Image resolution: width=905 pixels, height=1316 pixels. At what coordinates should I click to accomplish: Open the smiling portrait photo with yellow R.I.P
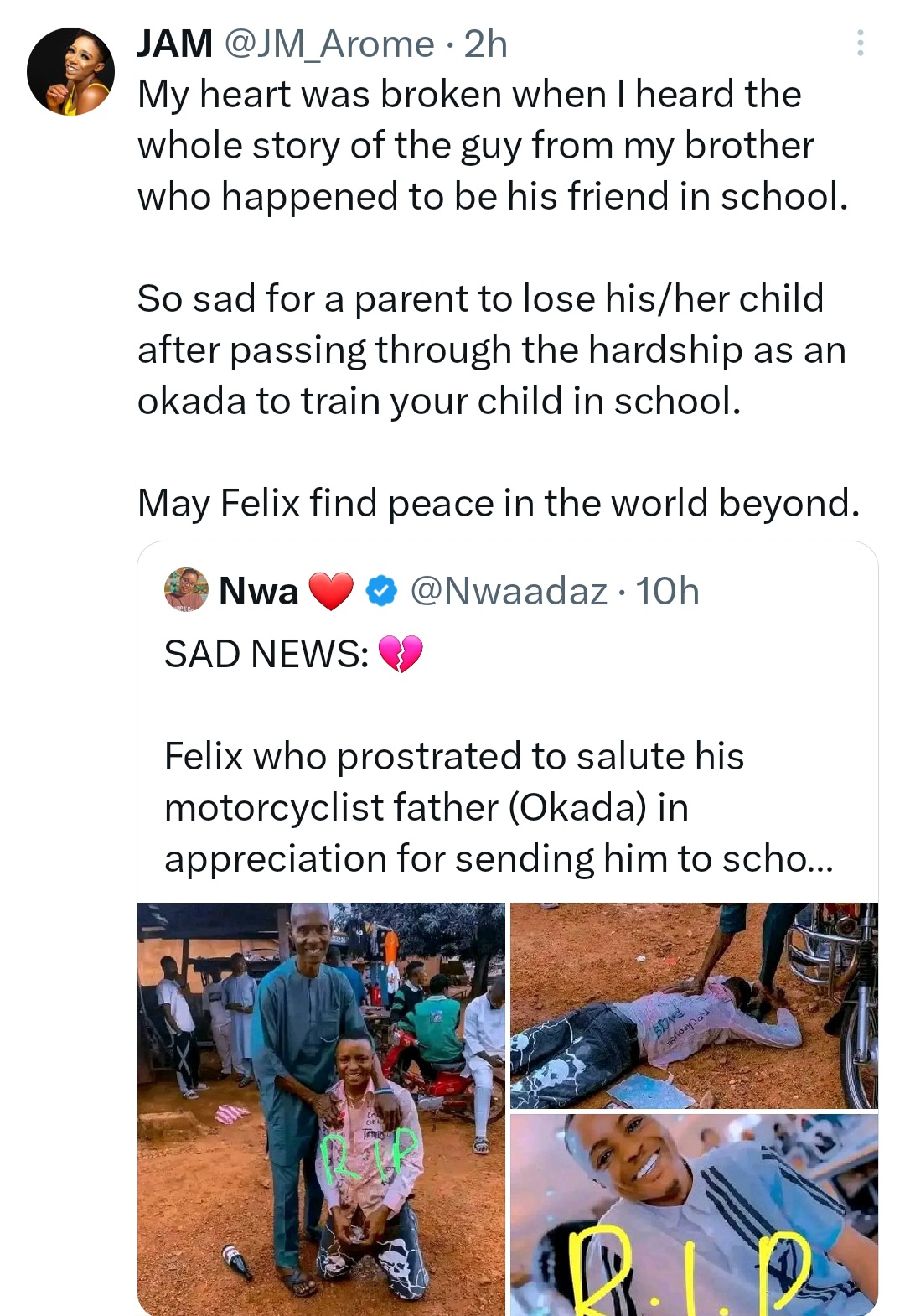(694, 1214)
